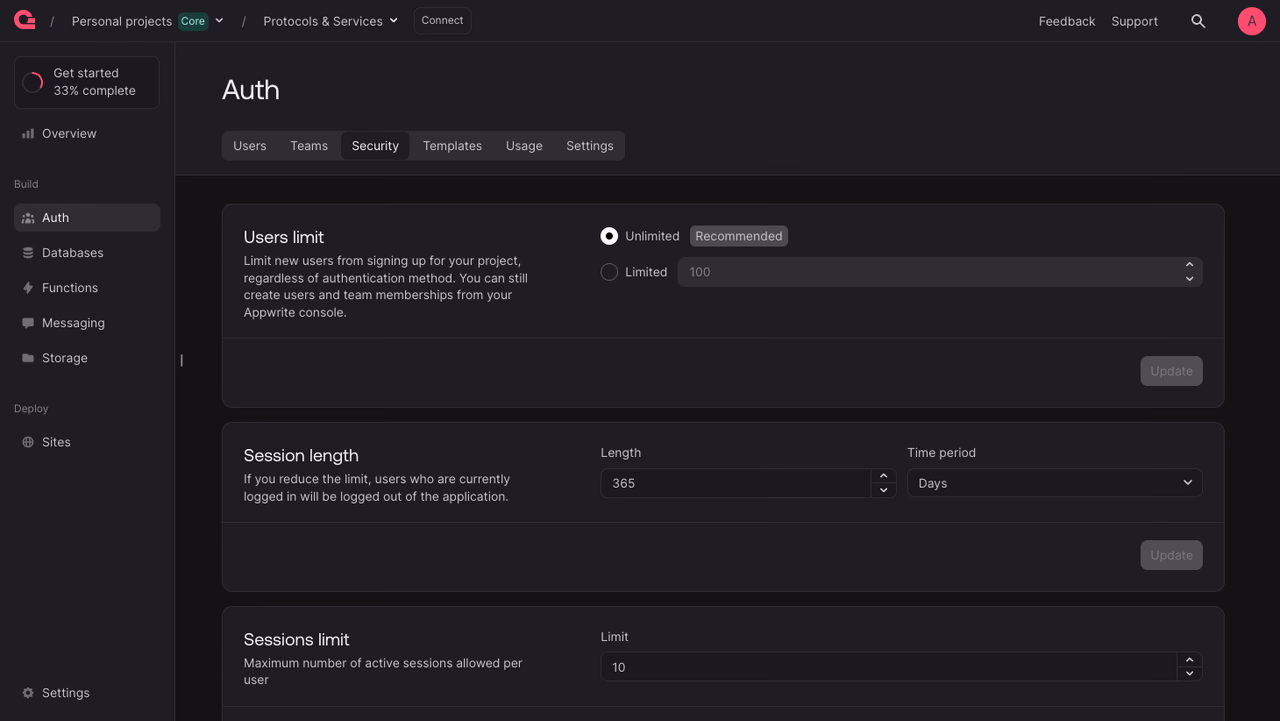This screenshot has height=721, width=1280.
Task: Click the Auth page title
Action: pyautogui.click(x=251, y=90)
